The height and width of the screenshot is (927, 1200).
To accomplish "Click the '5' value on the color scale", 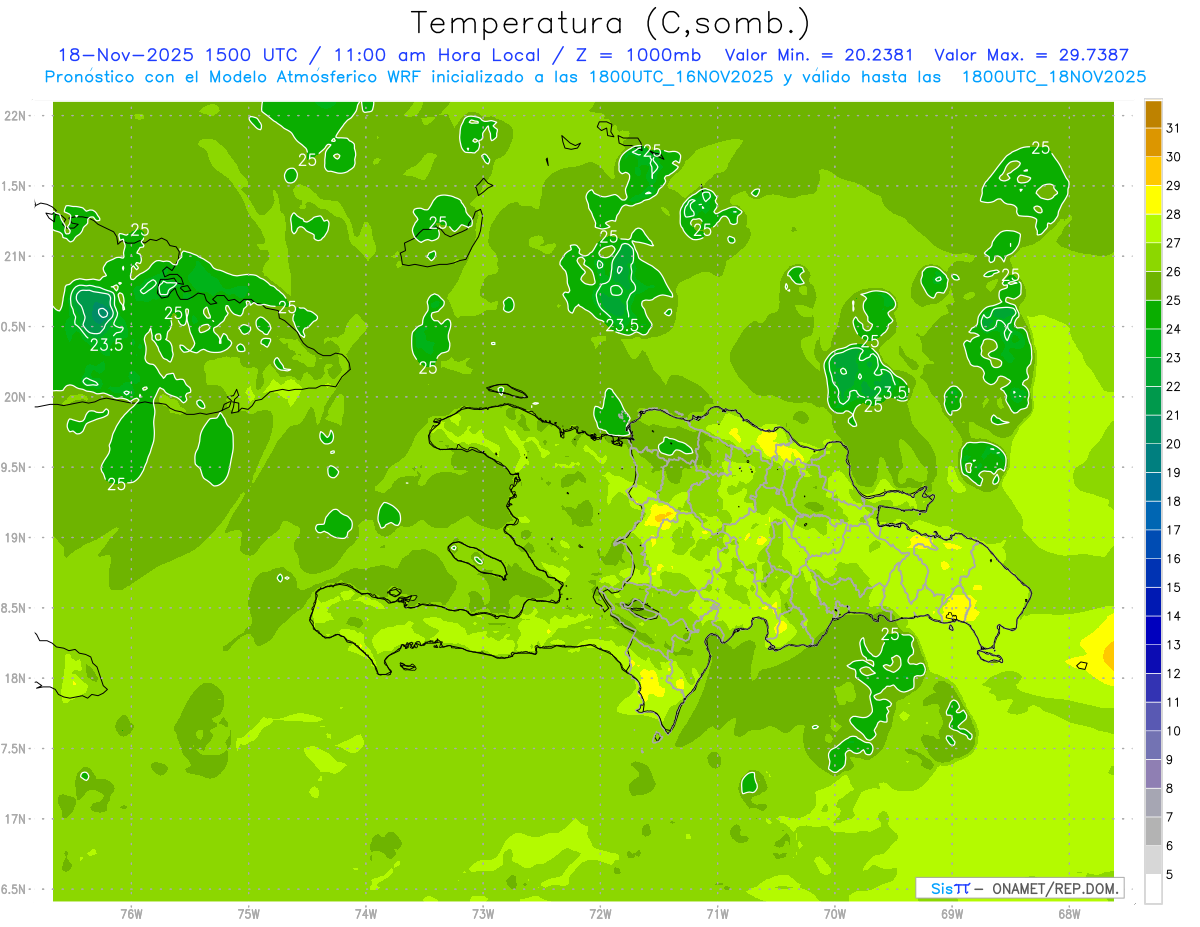I will (x=1170, y=875).
